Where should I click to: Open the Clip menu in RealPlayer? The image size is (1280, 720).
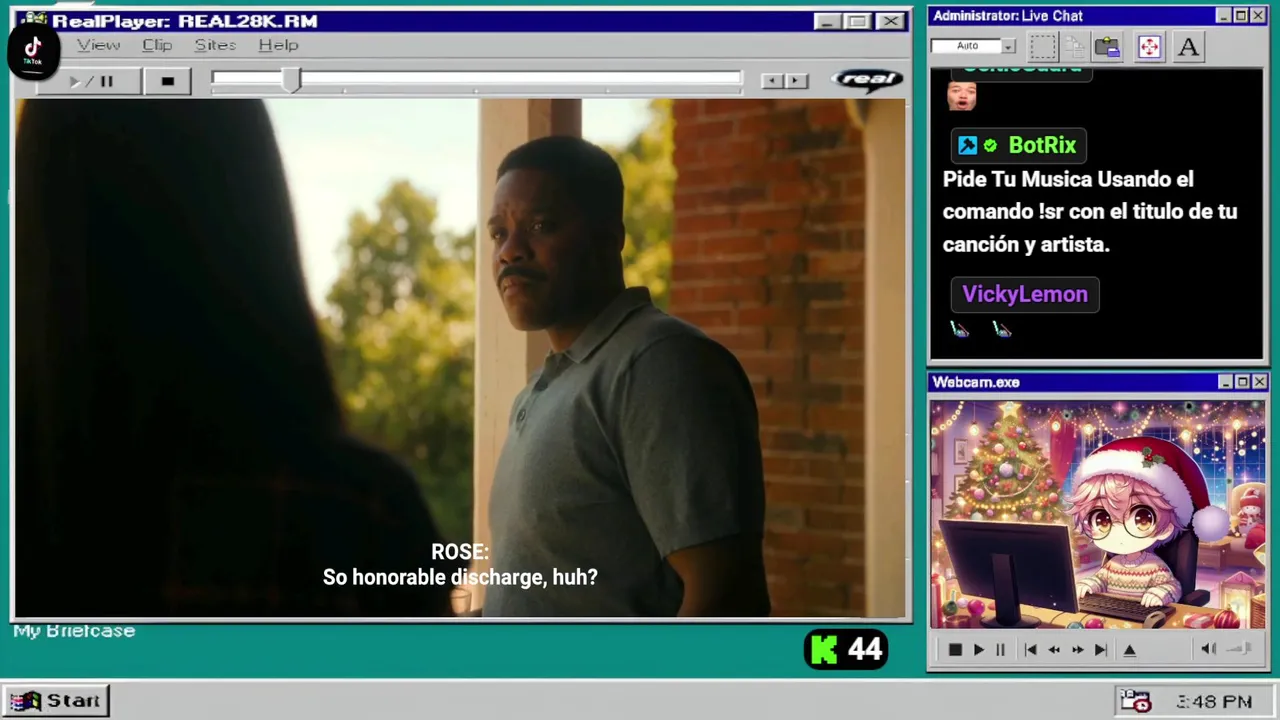coord(157,45)
